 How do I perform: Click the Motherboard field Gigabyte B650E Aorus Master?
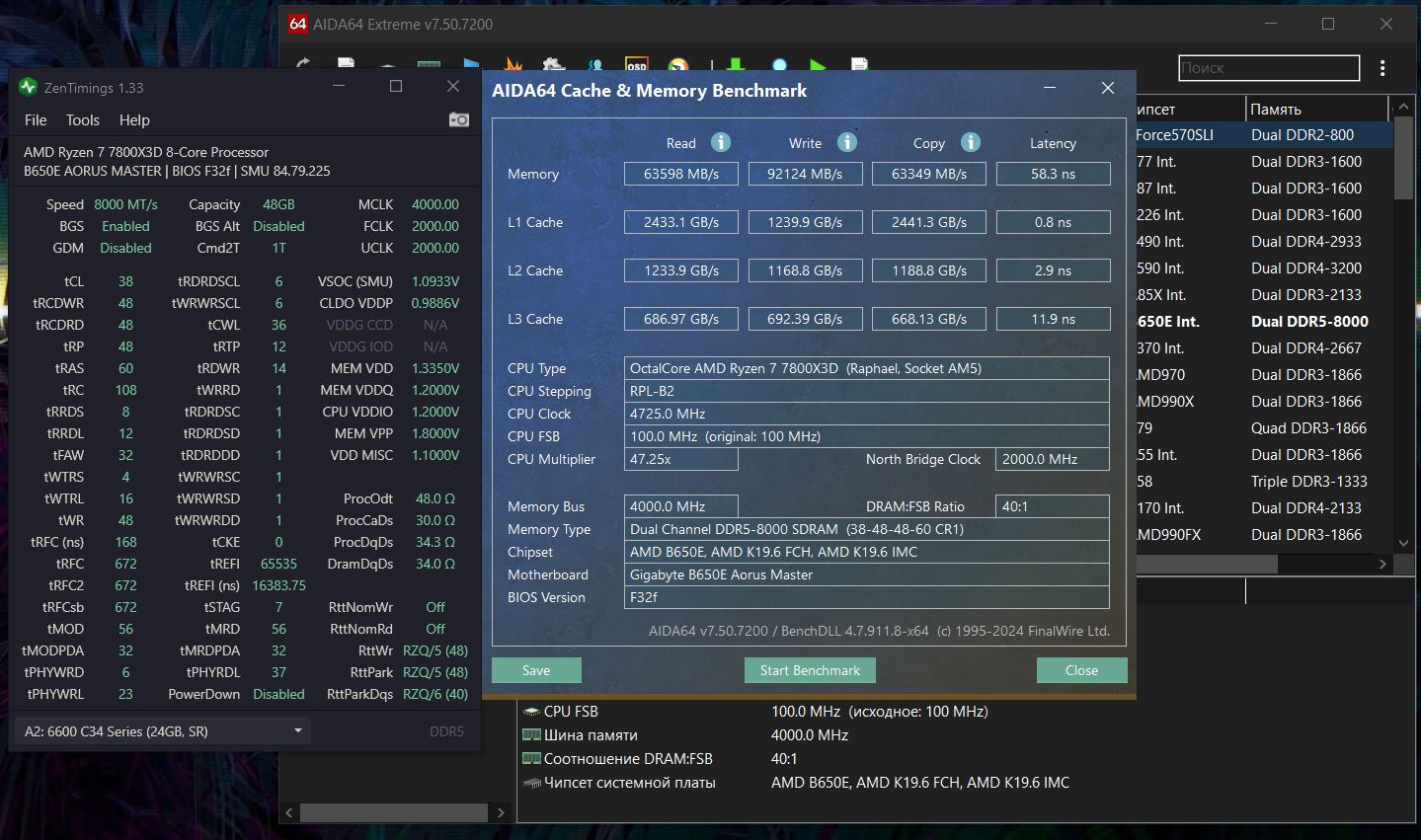coord(867,574)
